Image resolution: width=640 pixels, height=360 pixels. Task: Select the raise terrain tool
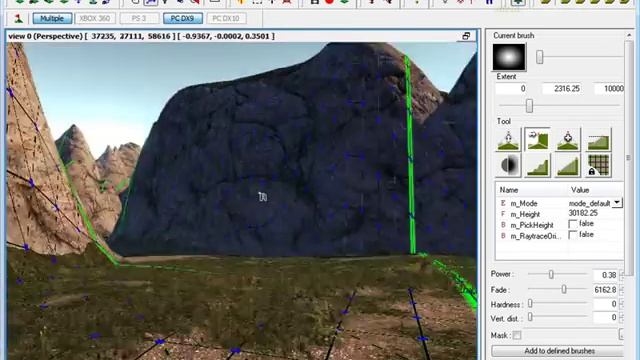click(508, 140)
